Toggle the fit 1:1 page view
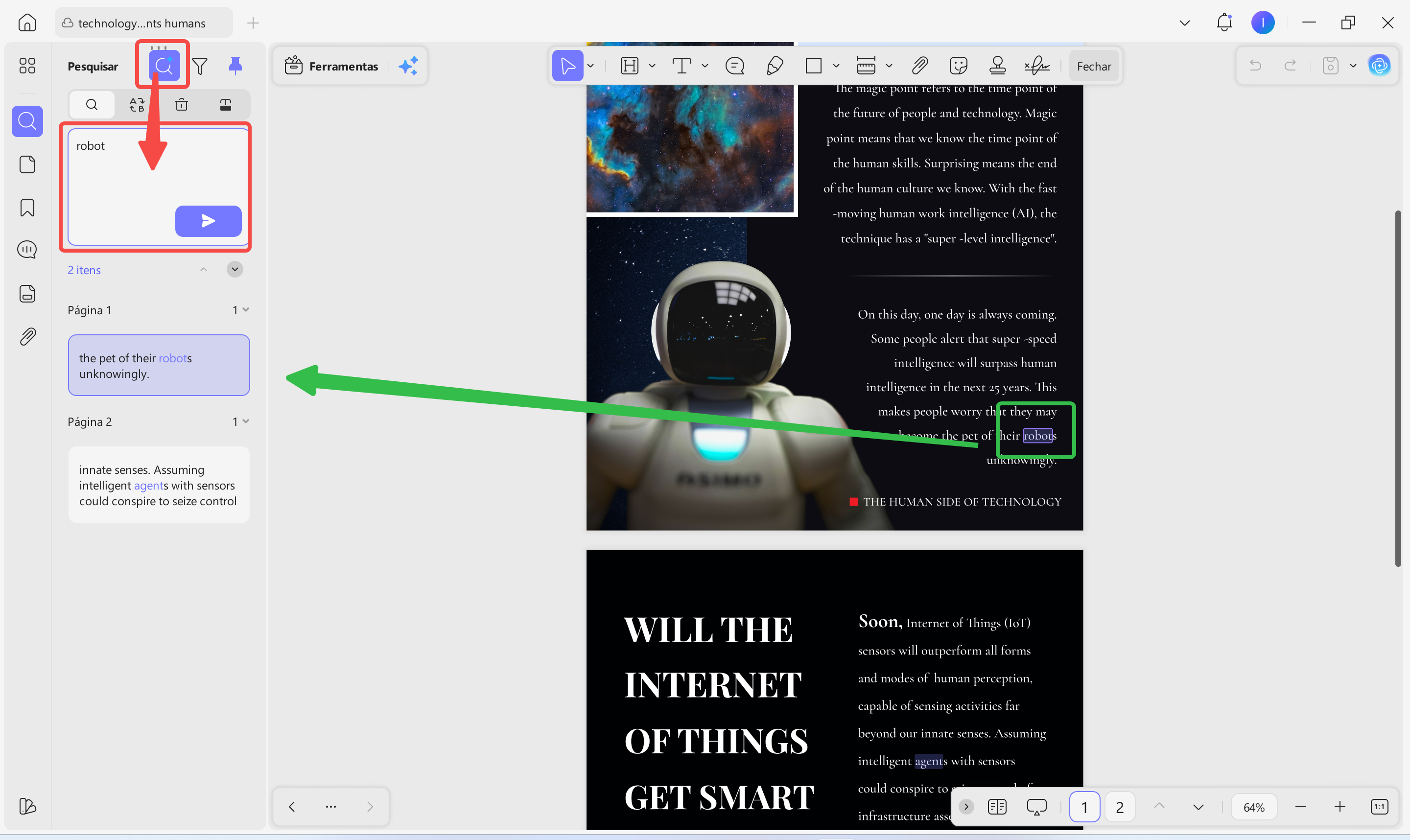Screen dimensions: 1410x840 pyautogui.click(x=1379, y=807)
